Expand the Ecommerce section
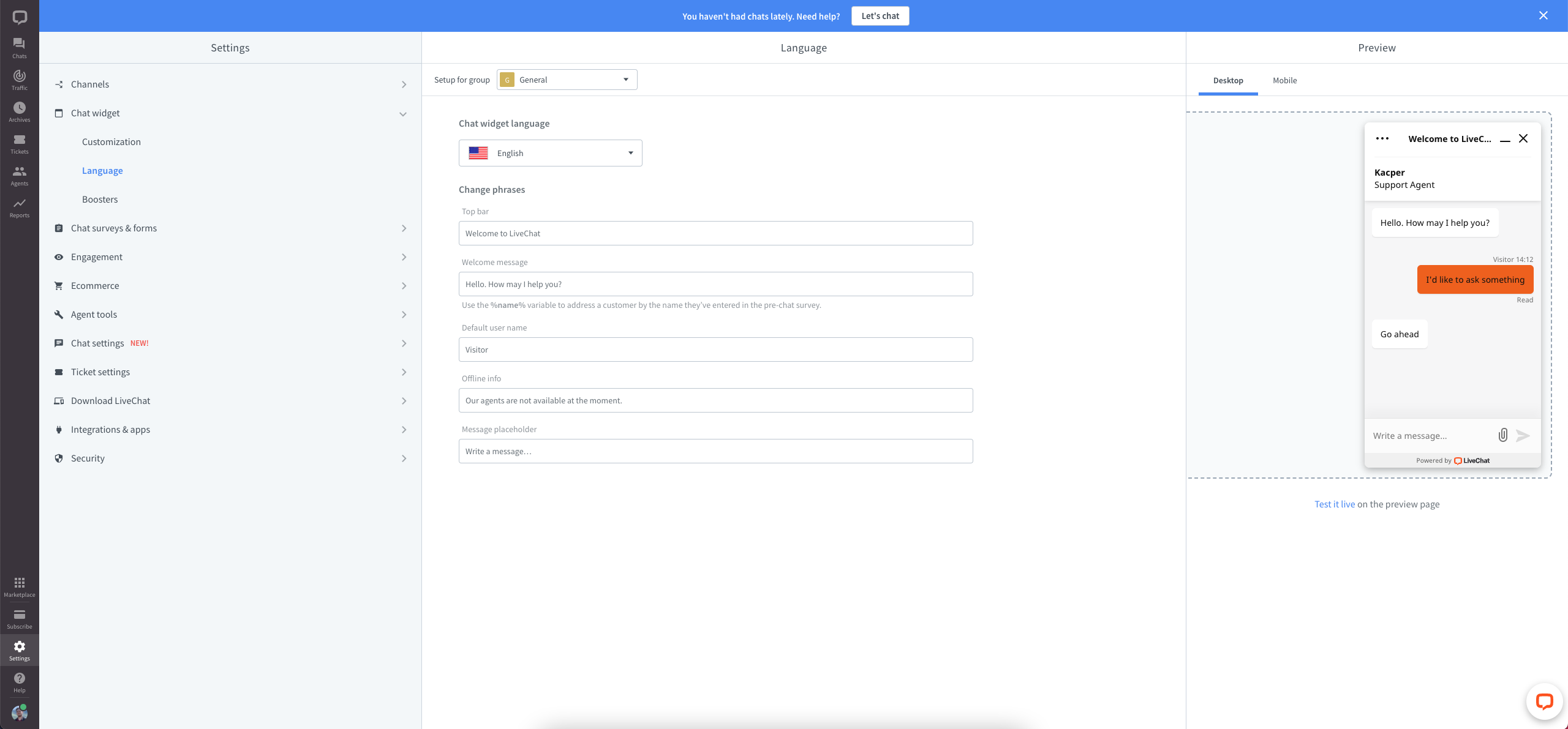The width and height of the screenshot is (1568, 729). pos(230,286)
